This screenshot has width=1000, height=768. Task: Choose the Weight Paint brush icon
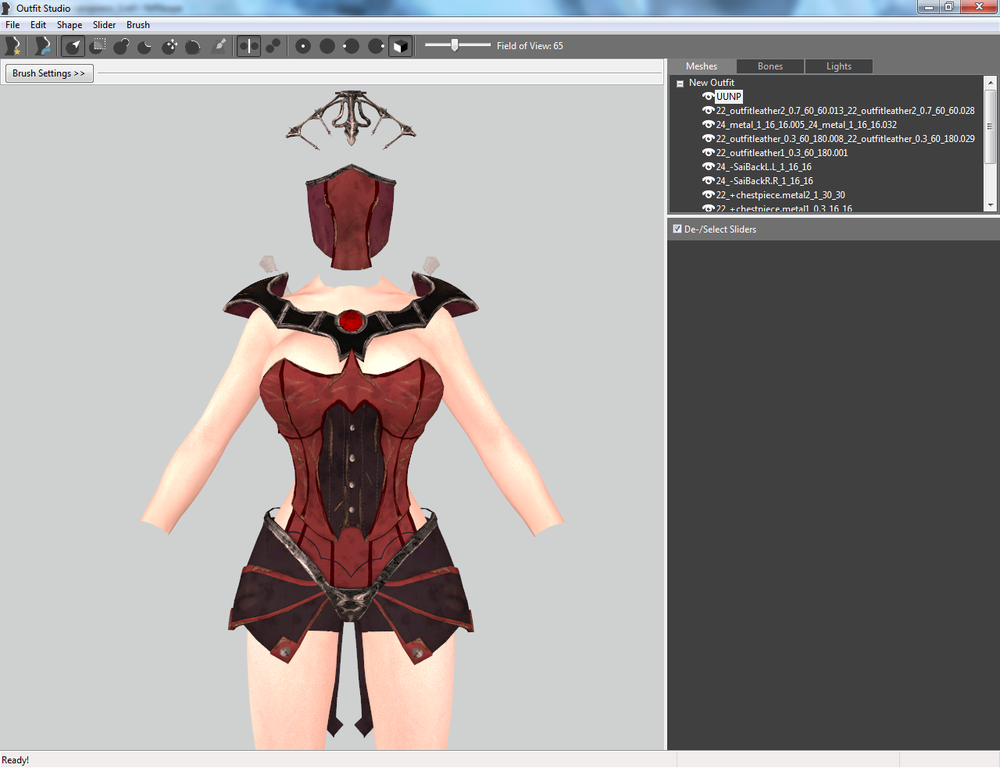click(219, 46)
